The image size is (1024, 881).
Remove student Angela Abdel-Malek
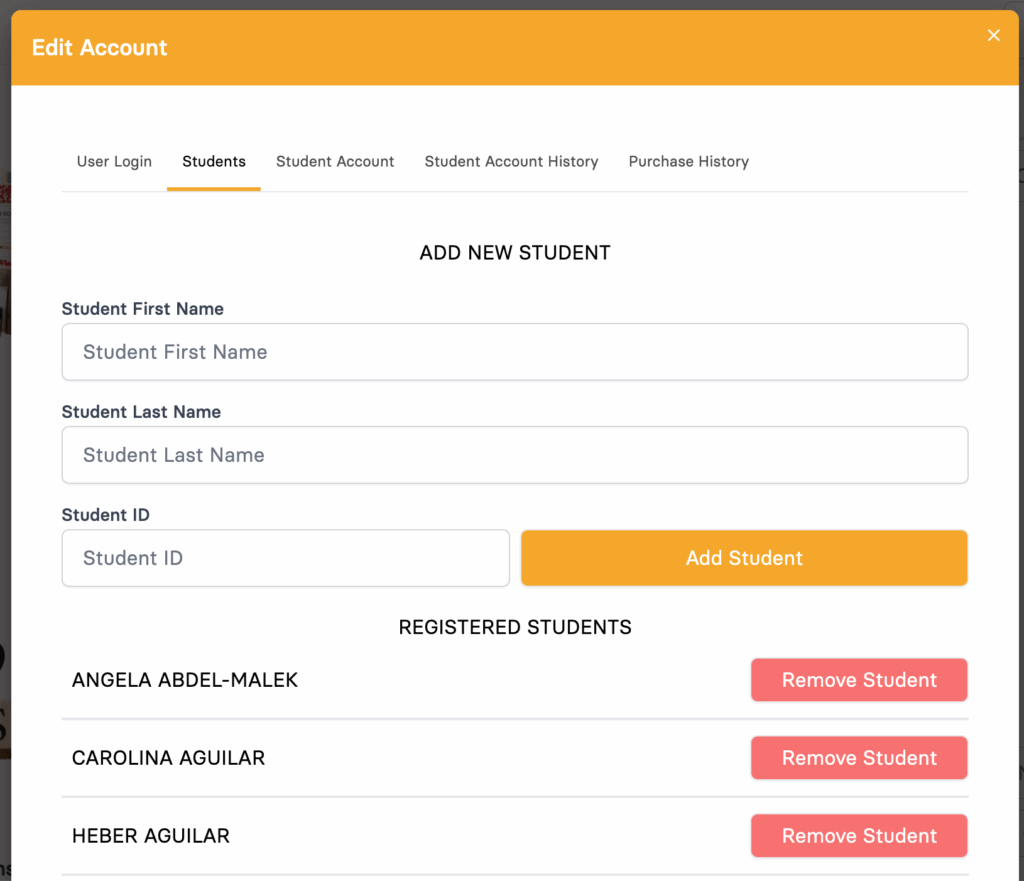coord(859,680)
